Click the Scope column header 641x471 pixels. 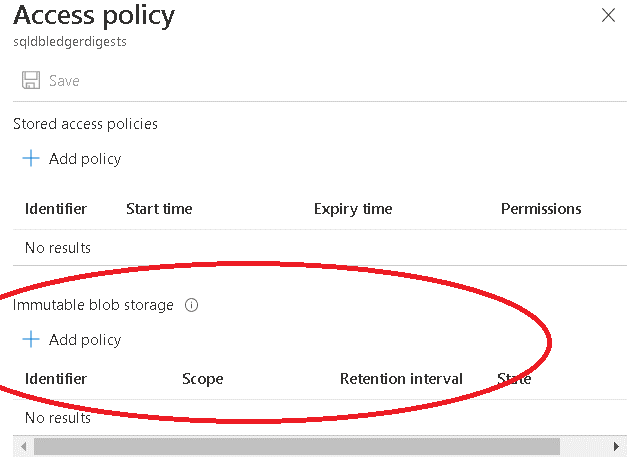click(x=202, y=379)
